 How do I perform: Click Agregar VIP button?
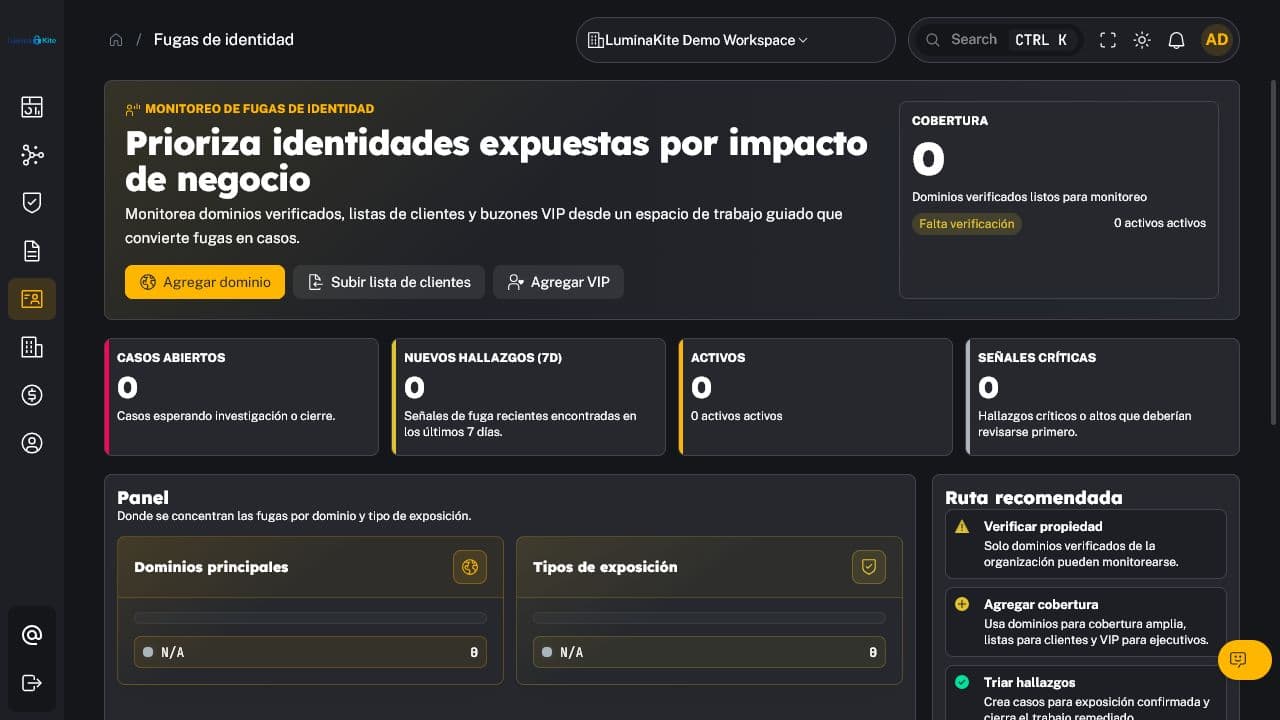point(558,282)
